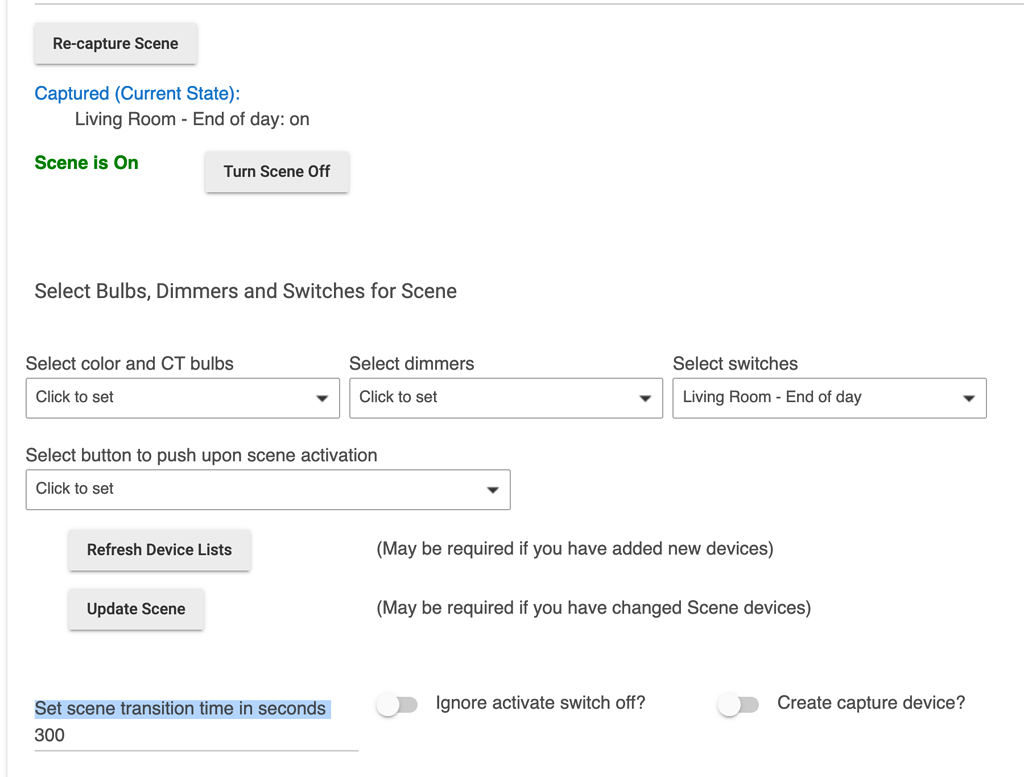Click the Captured (Current State) link
Screen dimensions: 1024x777
pos(137,93)
